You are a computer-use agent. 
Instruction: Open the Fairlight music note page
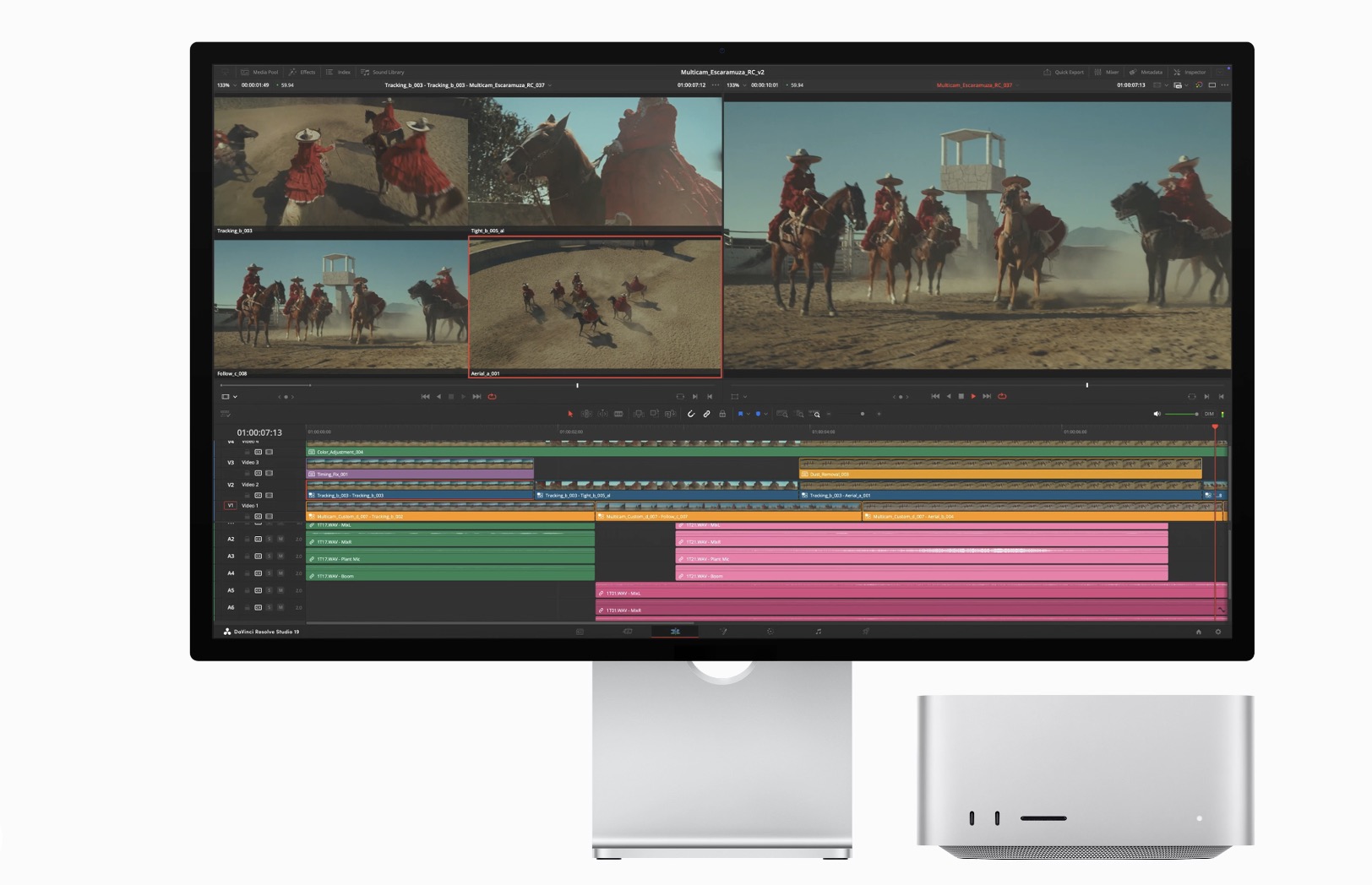tap(818, 632)
